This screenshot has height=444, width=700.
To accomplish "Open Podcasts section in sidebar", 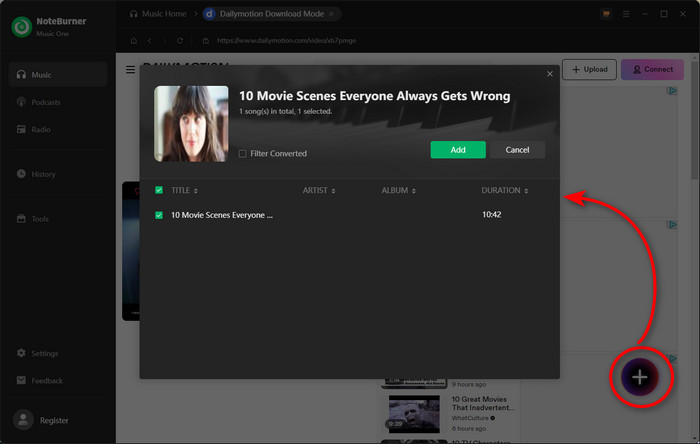I will point(58,102).
